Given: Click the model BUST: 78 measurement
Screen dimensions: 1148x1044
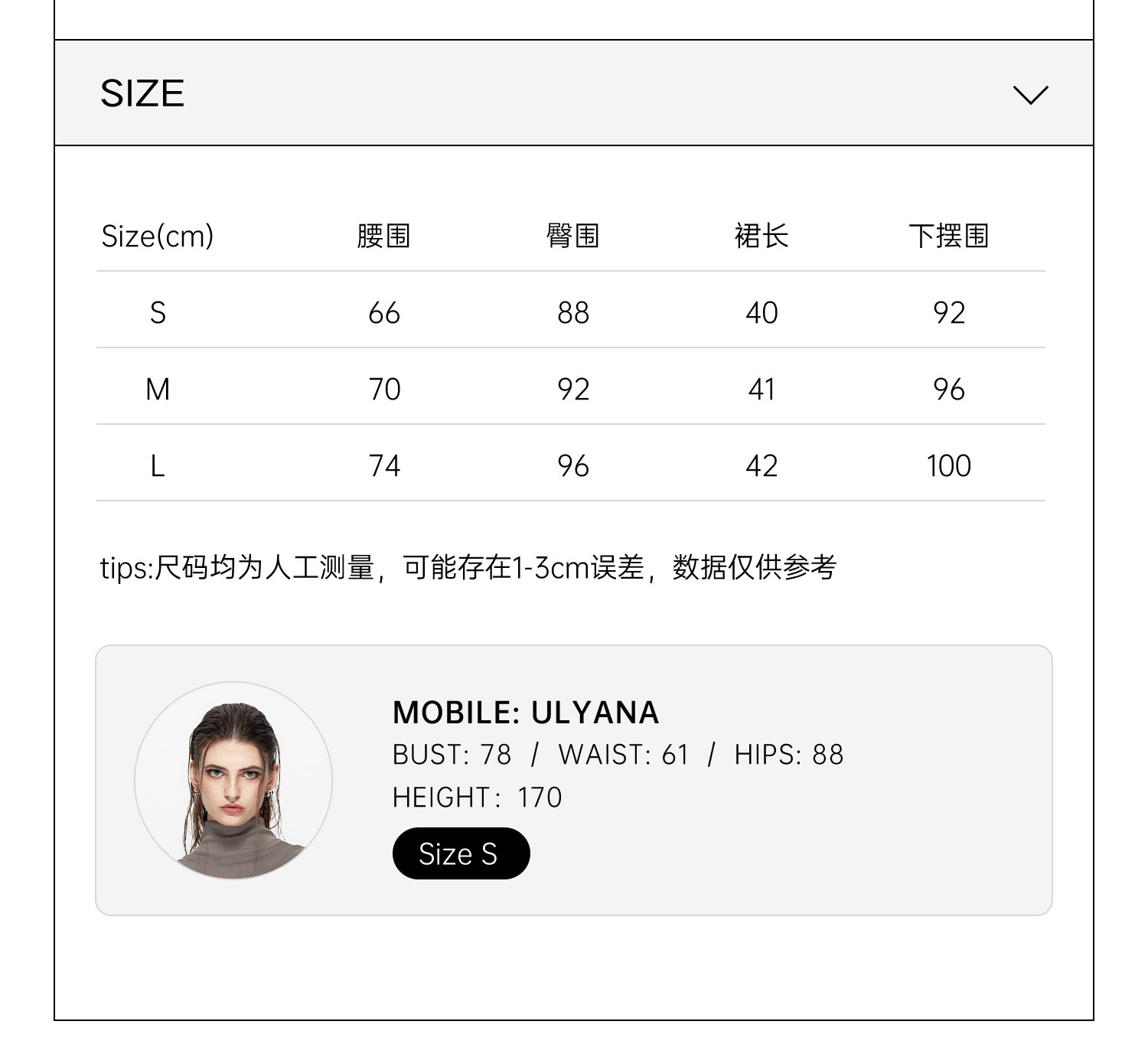Looking at the screenshot, I should tap(452, 755).
